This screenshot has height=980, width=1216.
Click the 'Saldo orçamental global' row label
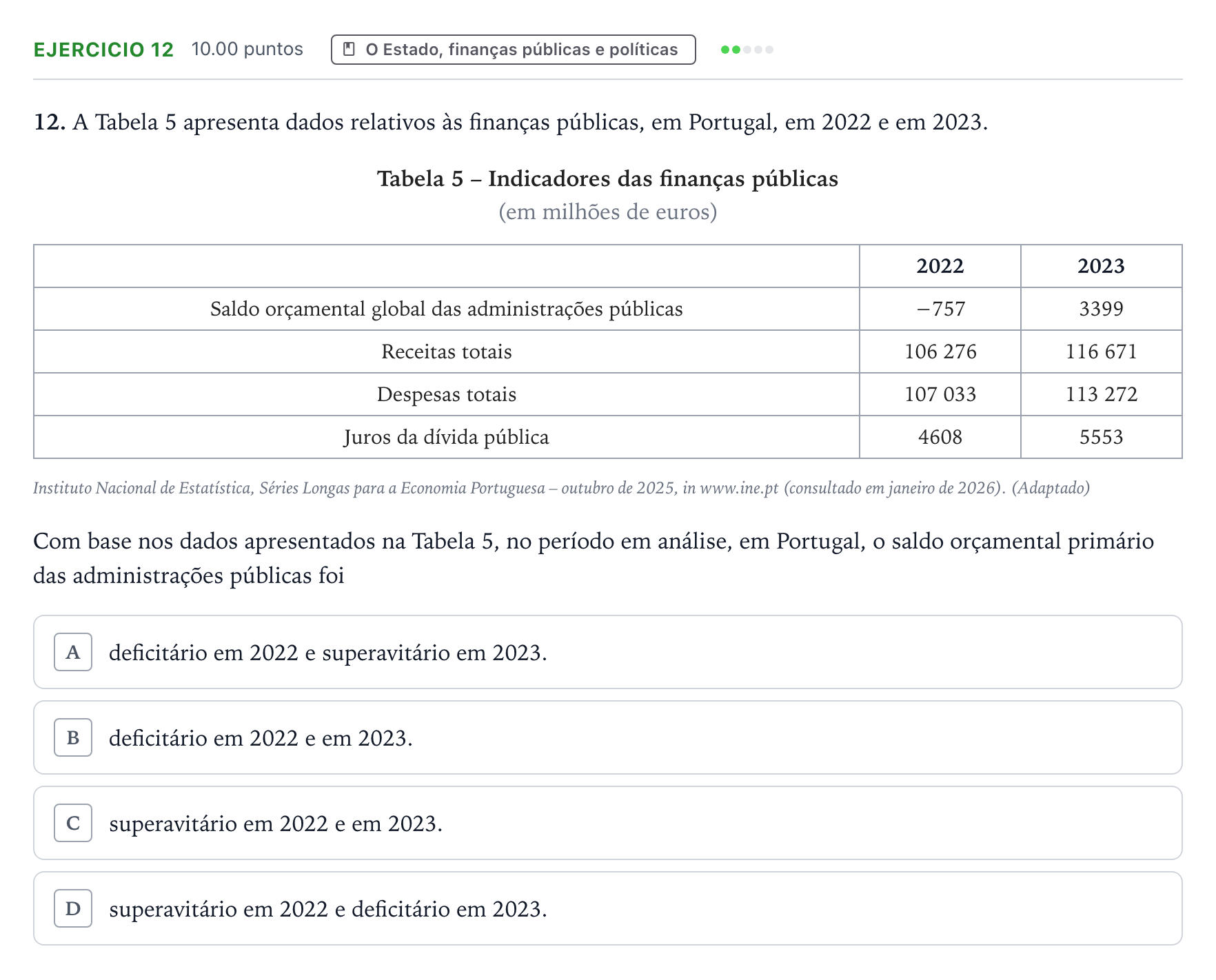tap(447, 309)
